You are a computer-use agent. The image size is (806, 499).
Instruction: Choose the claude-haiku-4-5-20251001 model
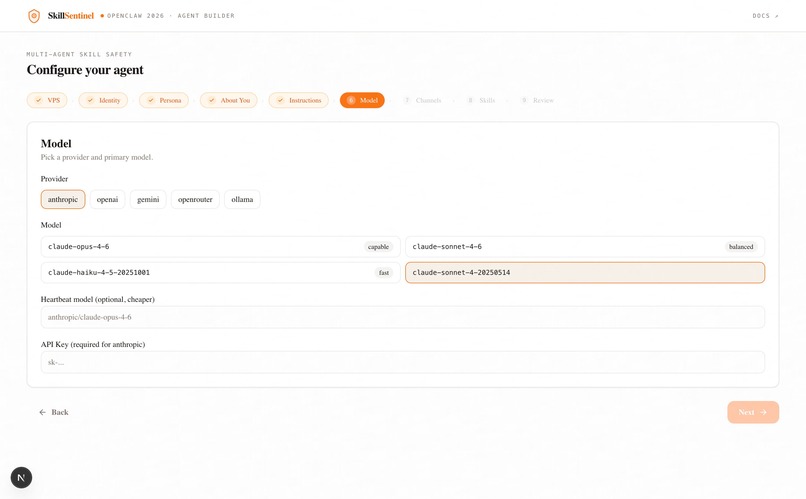[221, 272]
